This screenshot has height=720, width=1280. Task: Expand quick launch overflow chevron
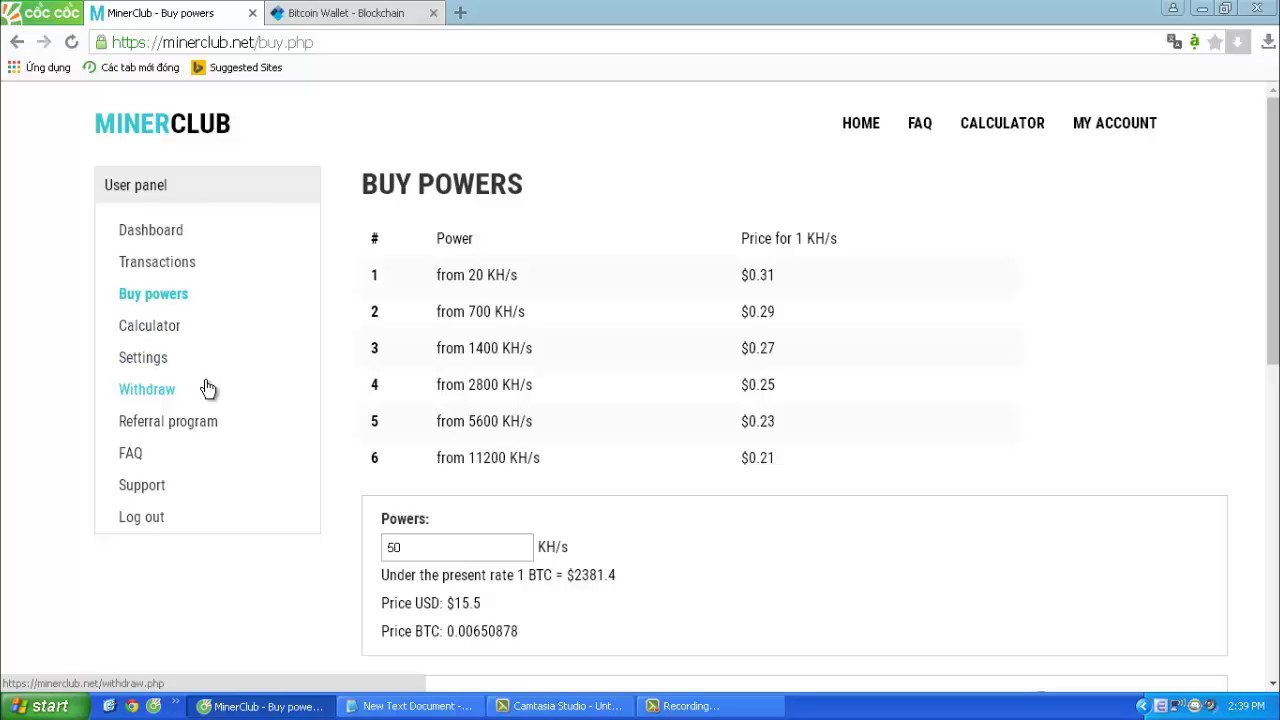coord(176,703)
